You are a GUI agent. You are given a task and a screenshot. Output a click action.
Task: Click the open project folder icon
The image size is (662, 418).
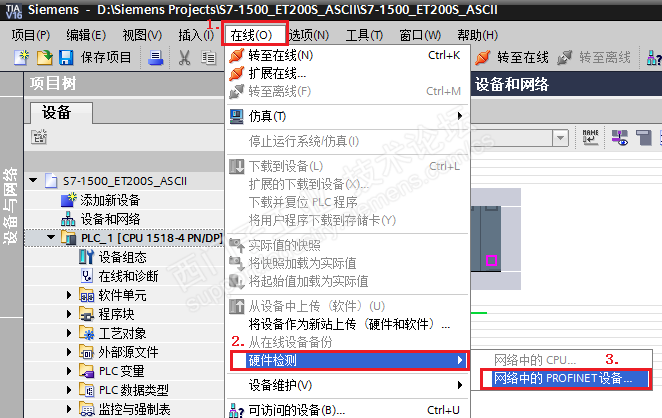pos(44,57)
